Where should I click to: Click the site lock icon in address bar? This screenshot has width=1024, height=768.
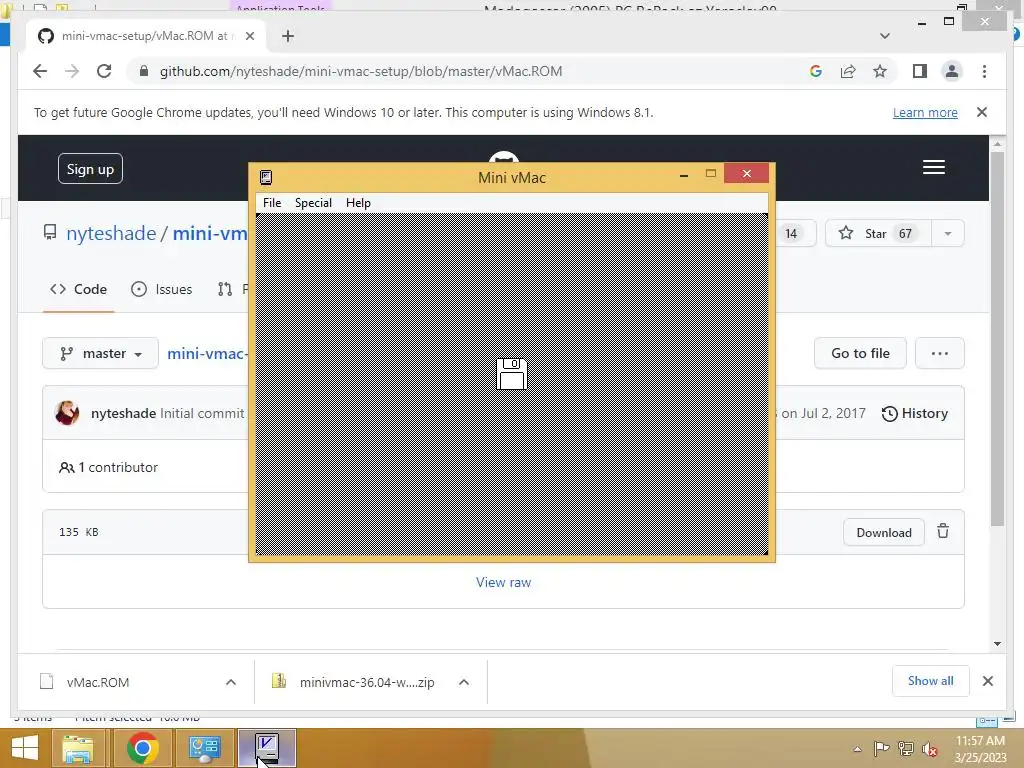tap(144, 71)
